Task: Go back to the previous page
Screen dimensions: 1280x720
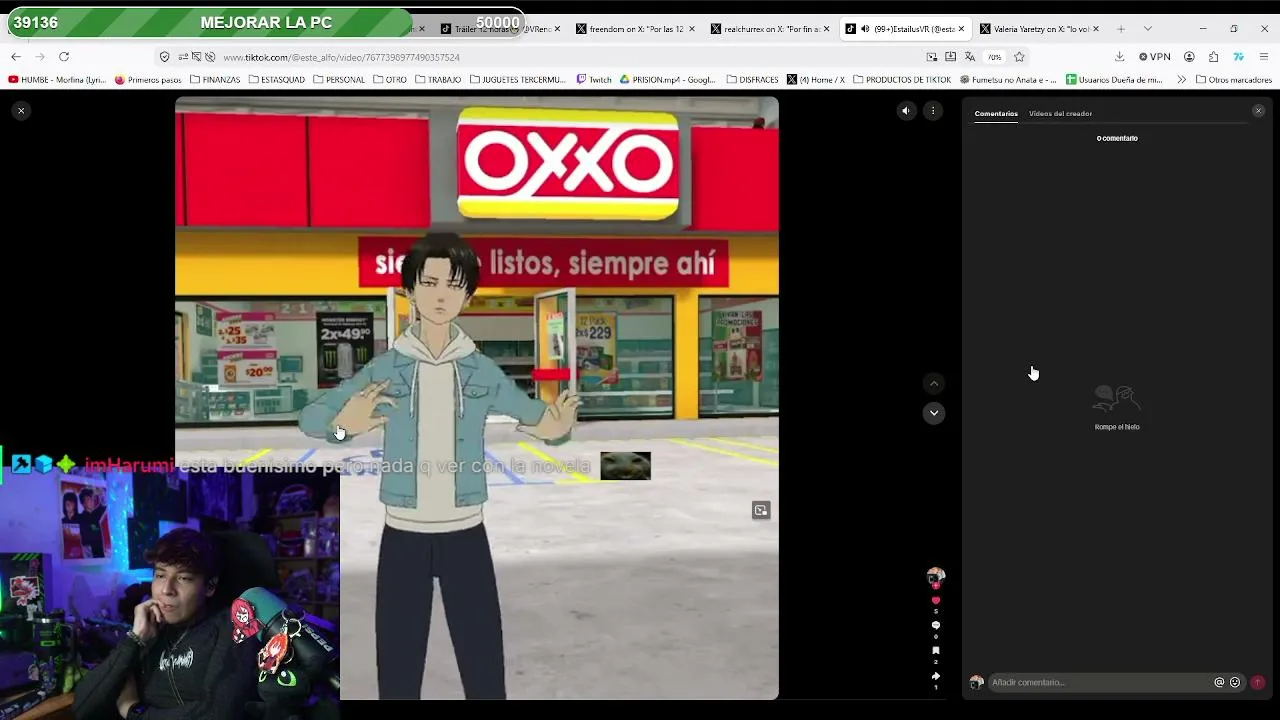Action: click(x=16, y=57)
